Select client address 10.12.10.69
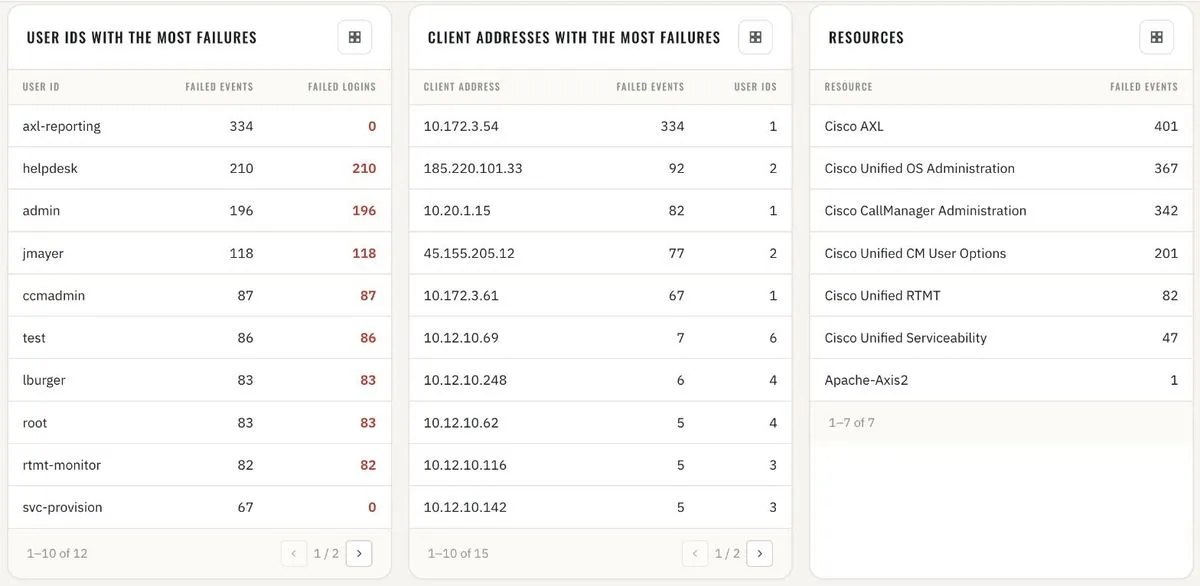Image resolution: width=1200 pixels, height=586 pixels. (461, 338)
